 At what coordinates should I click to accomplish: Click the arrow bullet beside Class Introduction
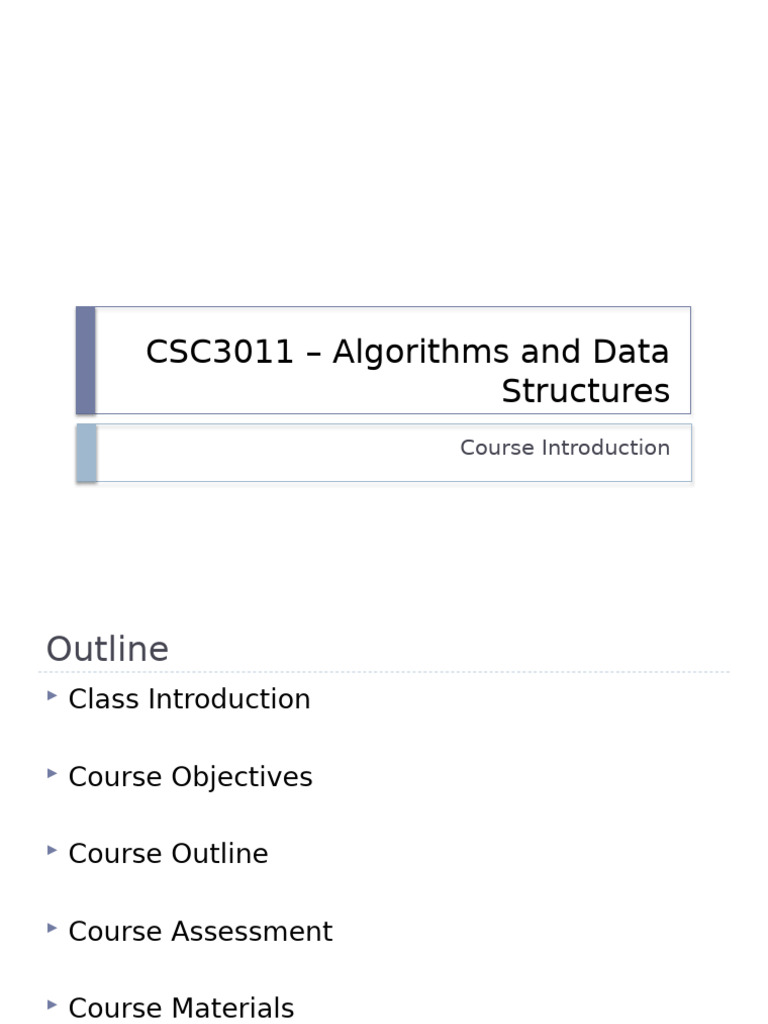click(52, 695)
